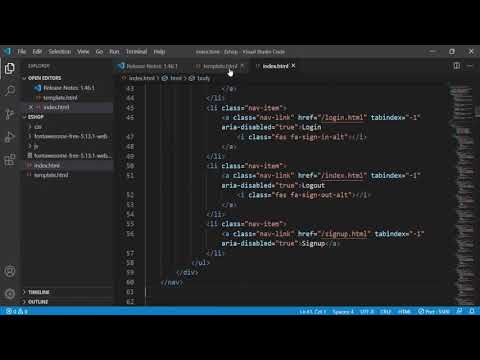
Task: Open Release Notes in Open Editors
Action: point(69,88)
